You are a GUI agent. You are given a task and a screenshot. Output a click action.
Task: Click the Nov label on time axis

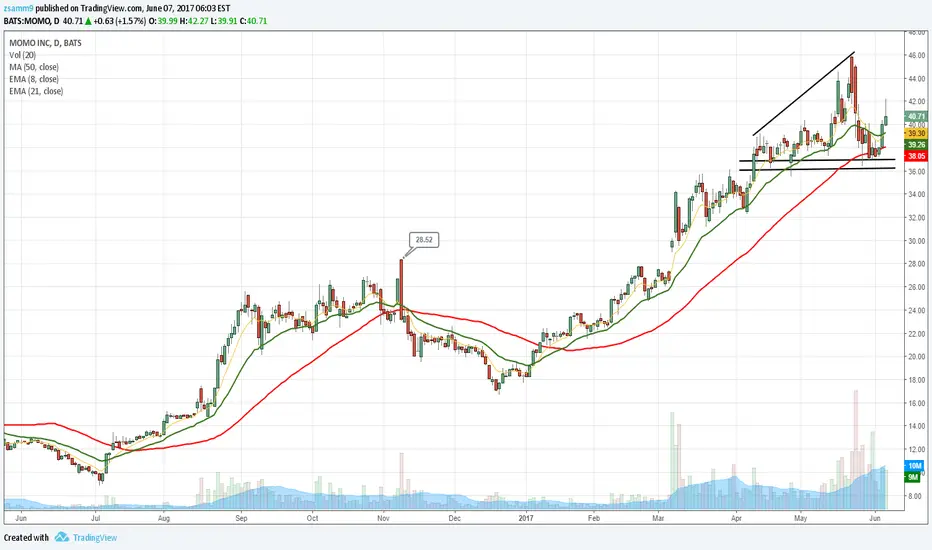383,518
